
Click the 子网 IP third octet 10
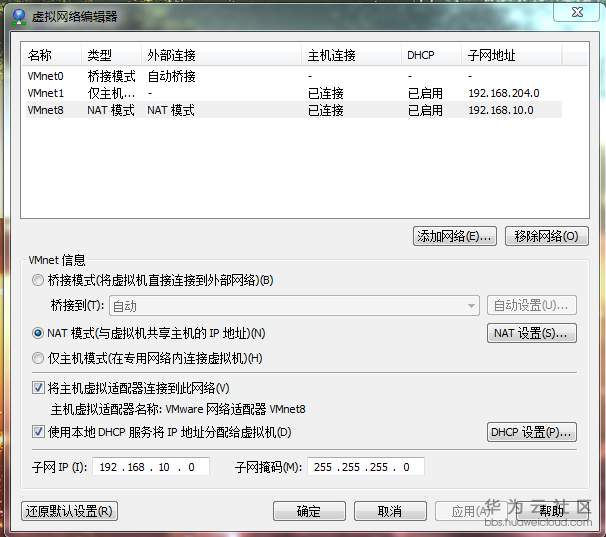[164, 467]
